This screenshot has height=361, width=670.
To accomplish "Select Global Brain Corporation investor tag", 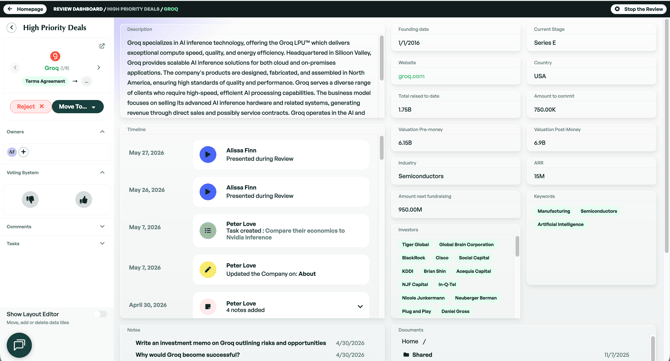I will coord(466,245).
